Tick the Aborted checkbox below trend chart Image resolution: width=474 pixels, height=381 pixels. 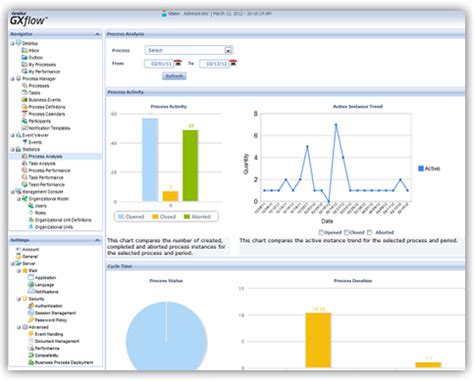[369, 232]
